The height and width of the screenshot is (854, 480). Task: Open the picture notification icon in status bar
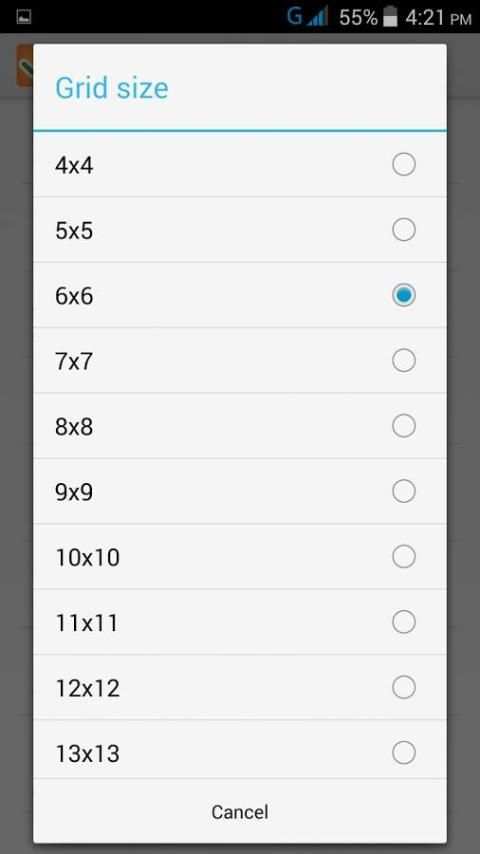(24, 17)
